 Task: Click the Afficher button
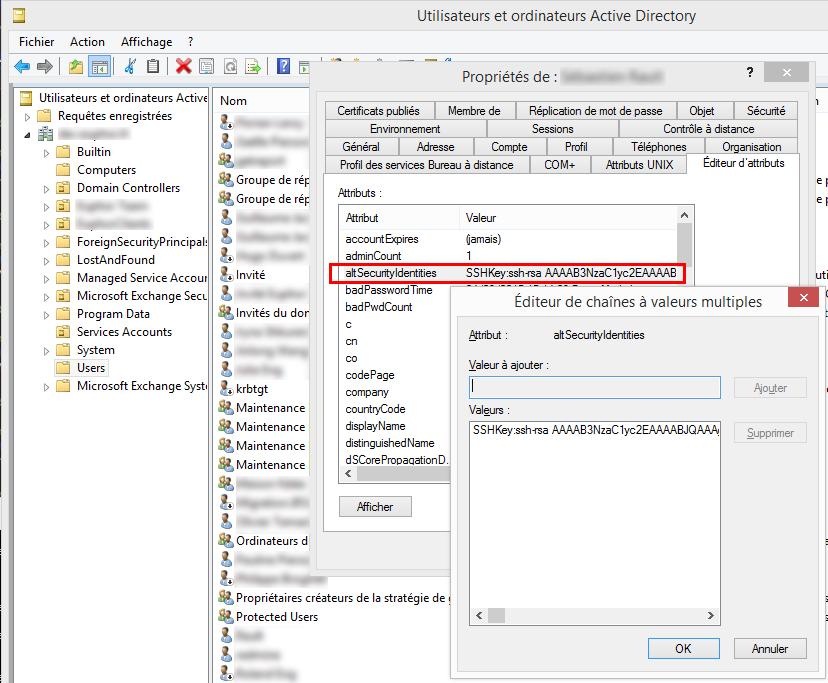coord(375,507)
